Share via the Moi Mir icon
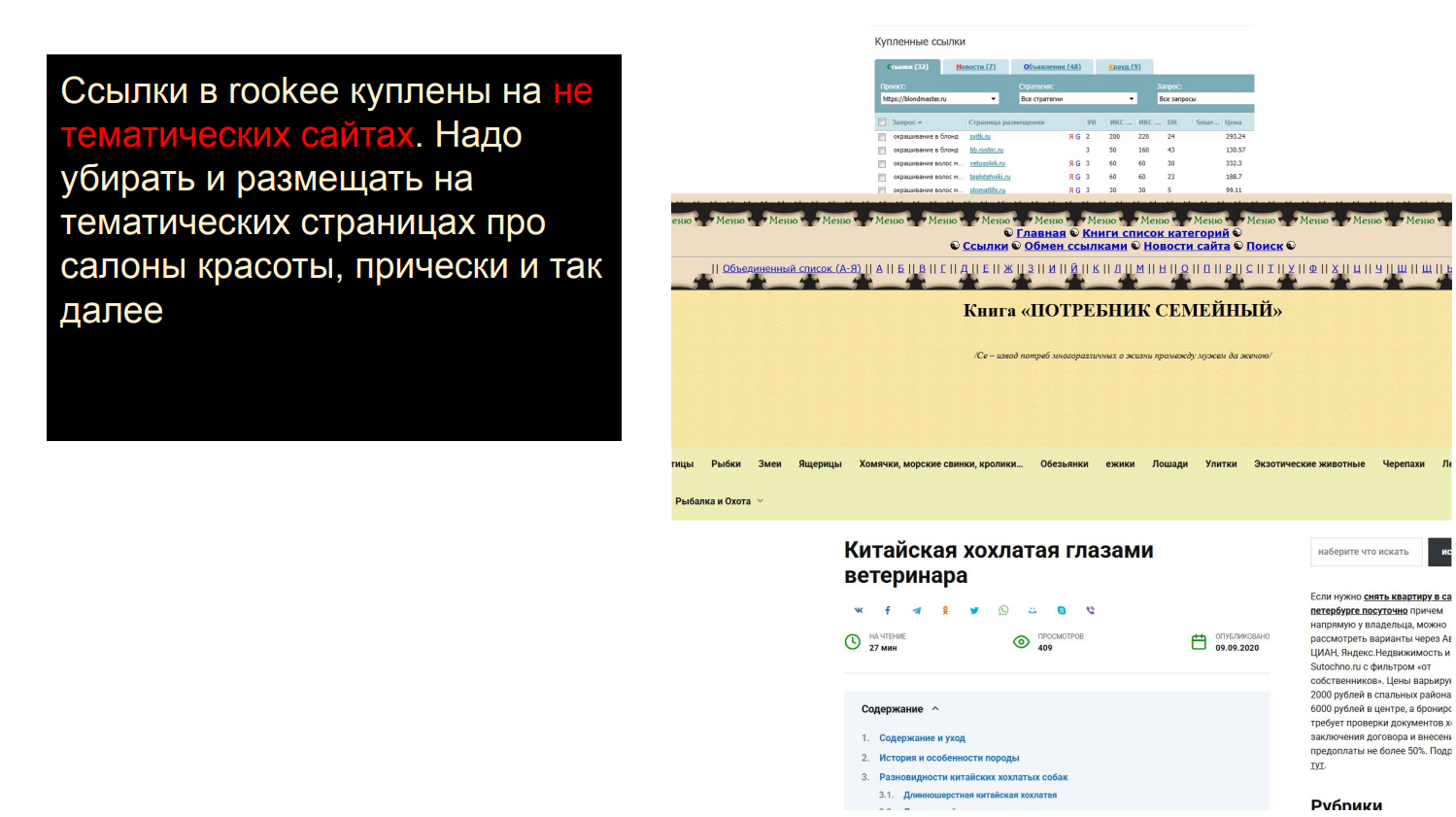 [x=1033, y=611]
